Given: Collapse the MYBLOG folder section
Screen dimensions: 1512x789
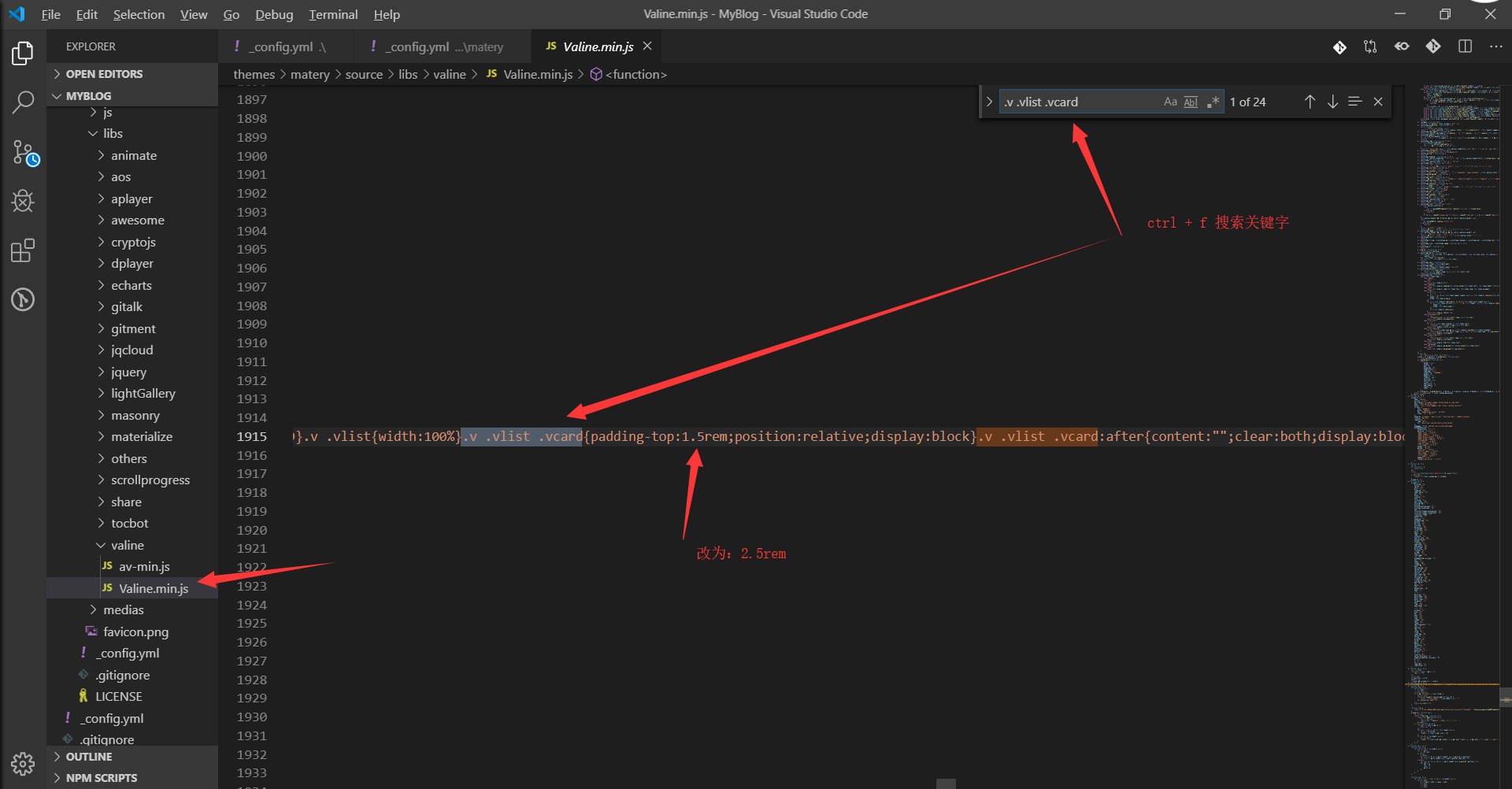Looking at the screenshot, I should pos(132,96).
